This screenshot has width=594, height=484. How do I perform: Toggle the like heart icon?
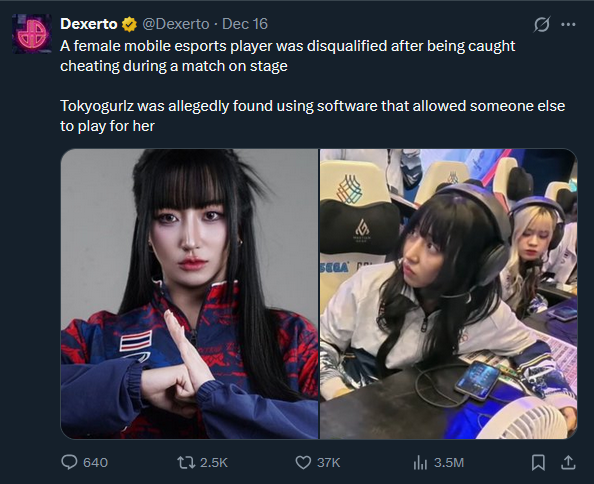[x=303, y=462]
